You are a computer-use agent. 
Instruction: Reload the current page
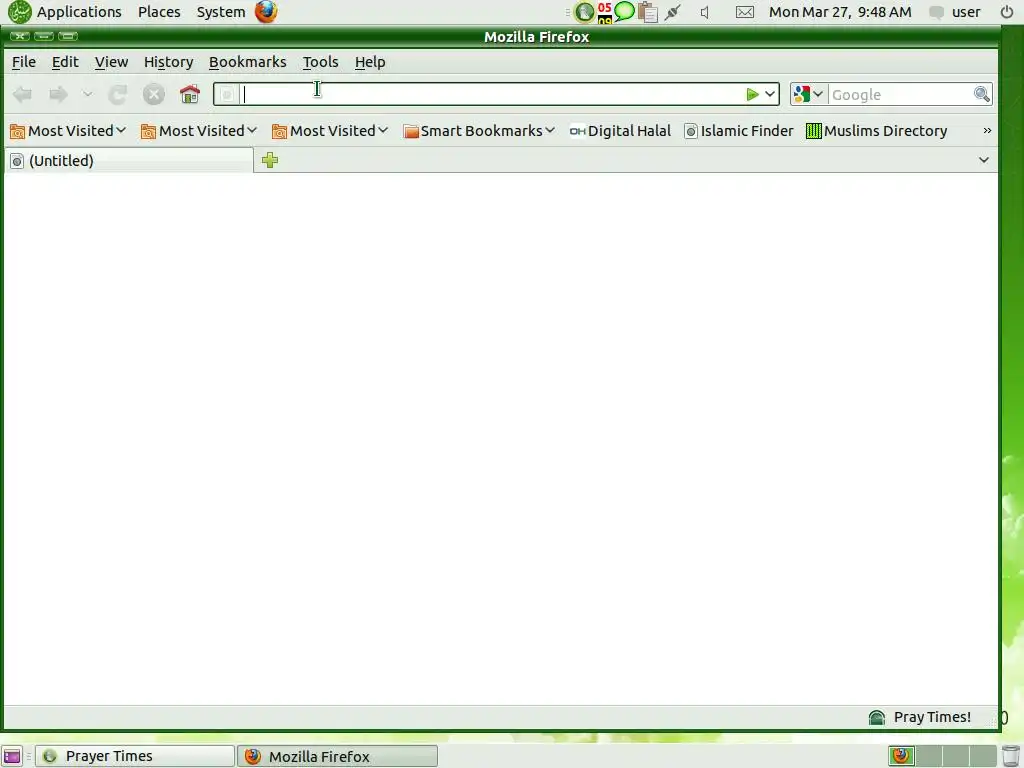(118, 95)
